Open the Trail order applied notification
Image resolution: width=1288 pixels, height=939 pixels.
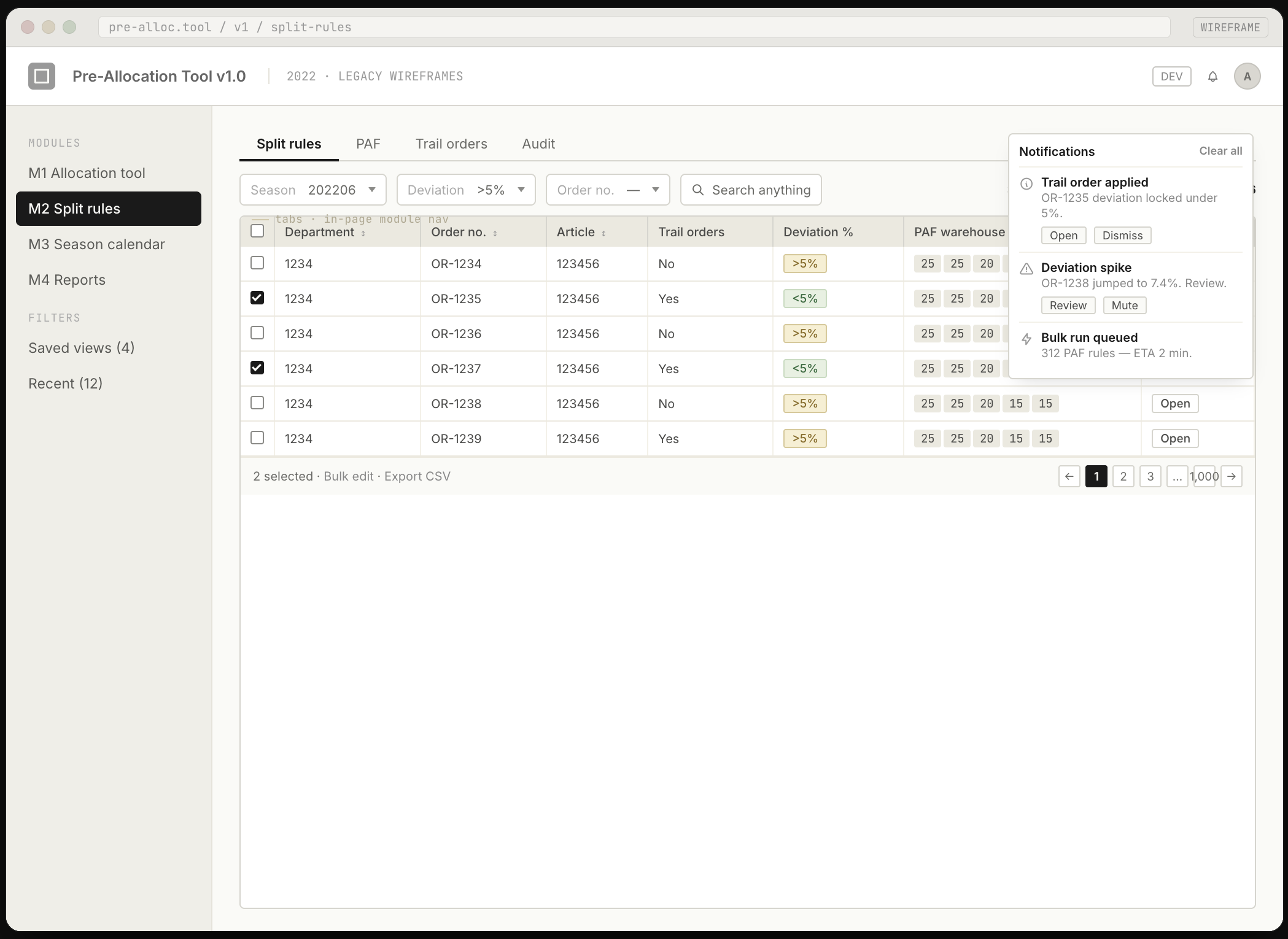tap(1063, 236)
